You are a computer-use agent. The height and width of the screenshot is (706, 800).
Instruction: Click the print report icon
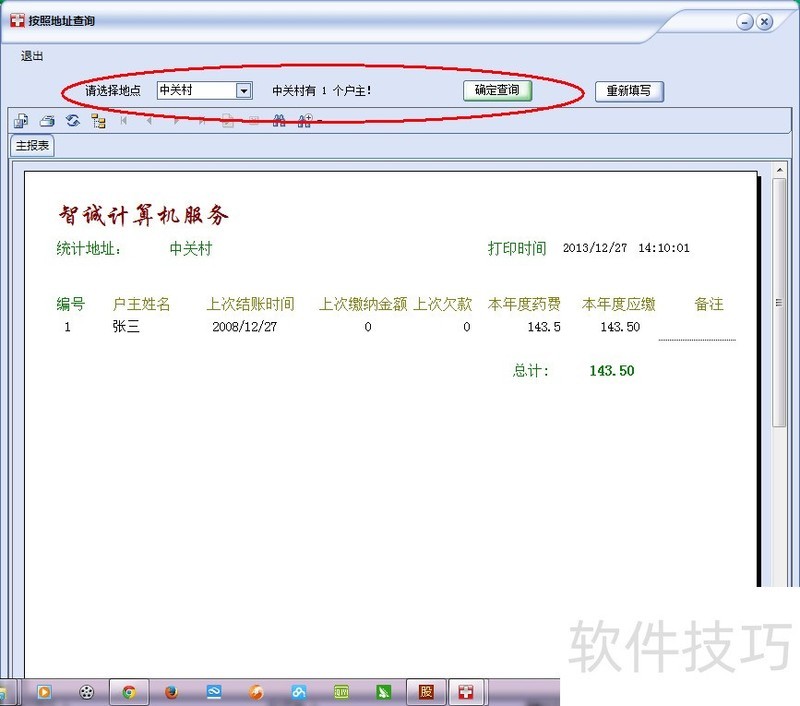(47, 121)
